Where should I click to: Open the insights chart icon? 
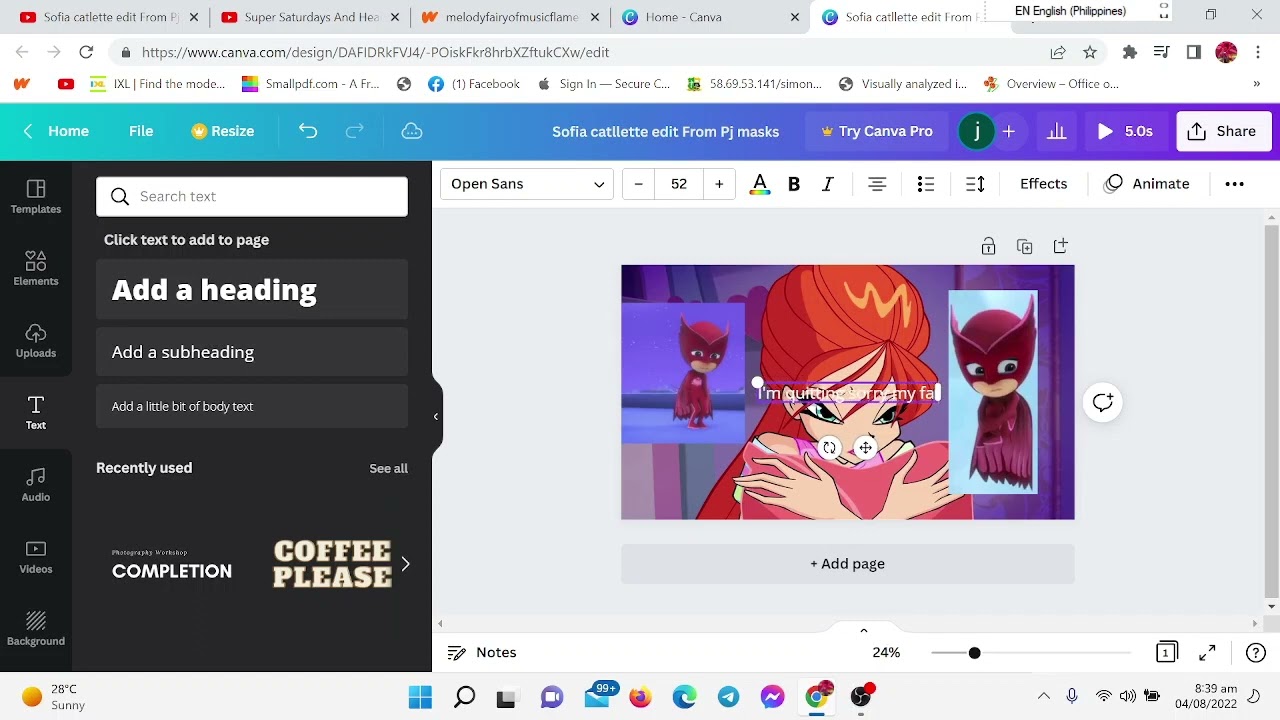click(x=1056, y=131)
